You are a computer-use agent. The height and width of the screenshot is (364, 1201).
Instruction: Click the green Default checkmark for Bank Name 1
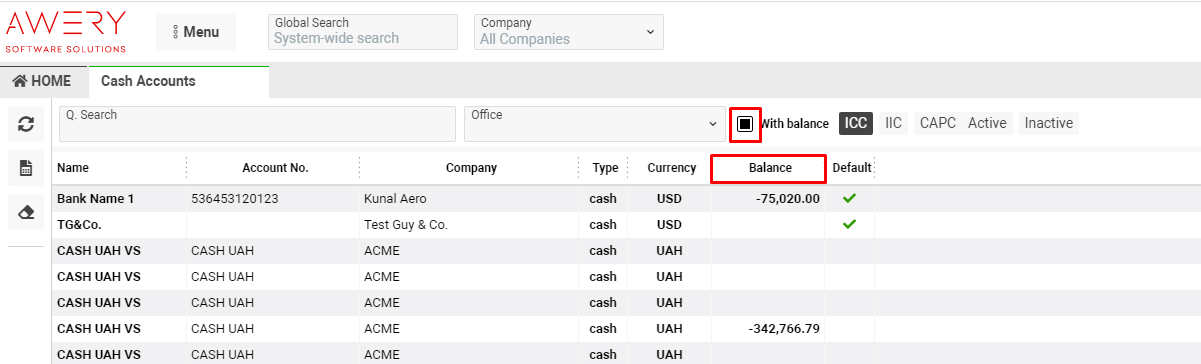point(850,198)
